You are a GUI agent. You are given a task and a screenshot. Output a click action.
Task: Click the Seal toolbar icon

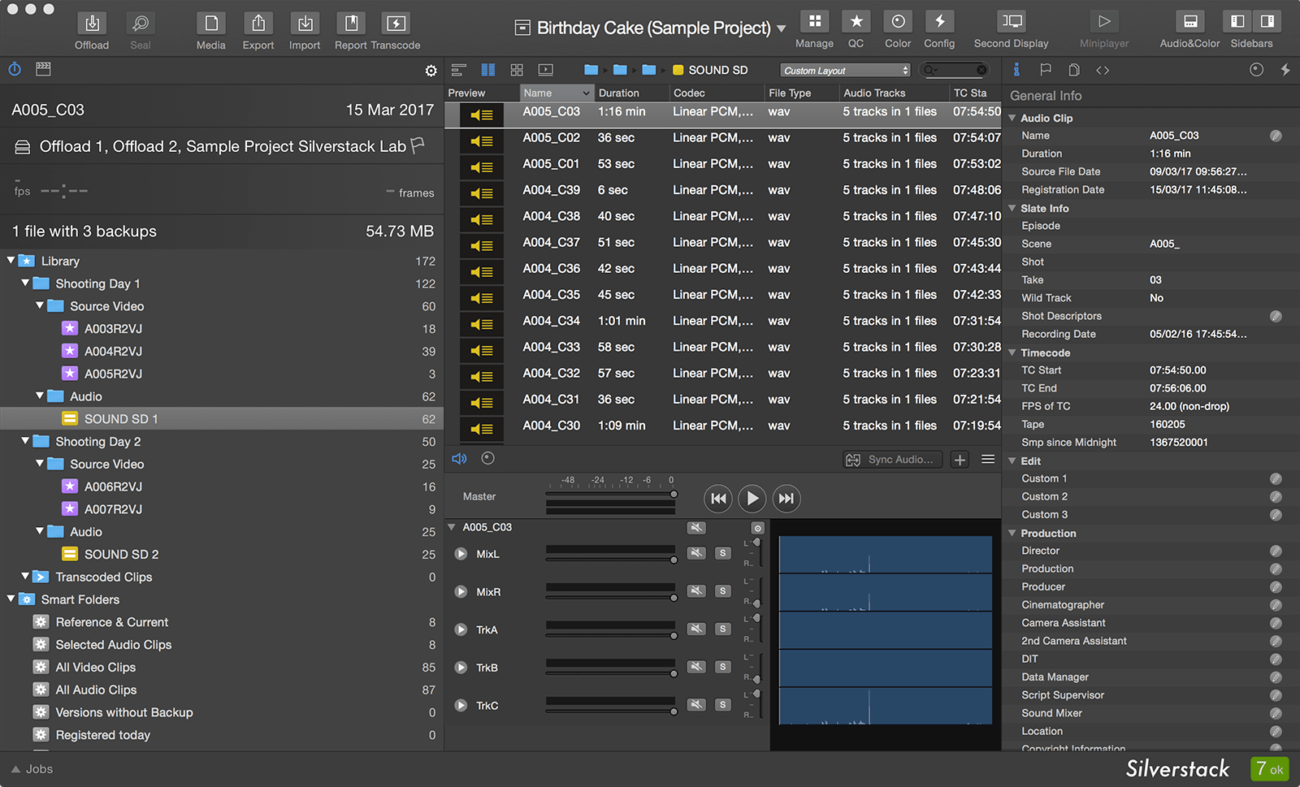point(141,24)
